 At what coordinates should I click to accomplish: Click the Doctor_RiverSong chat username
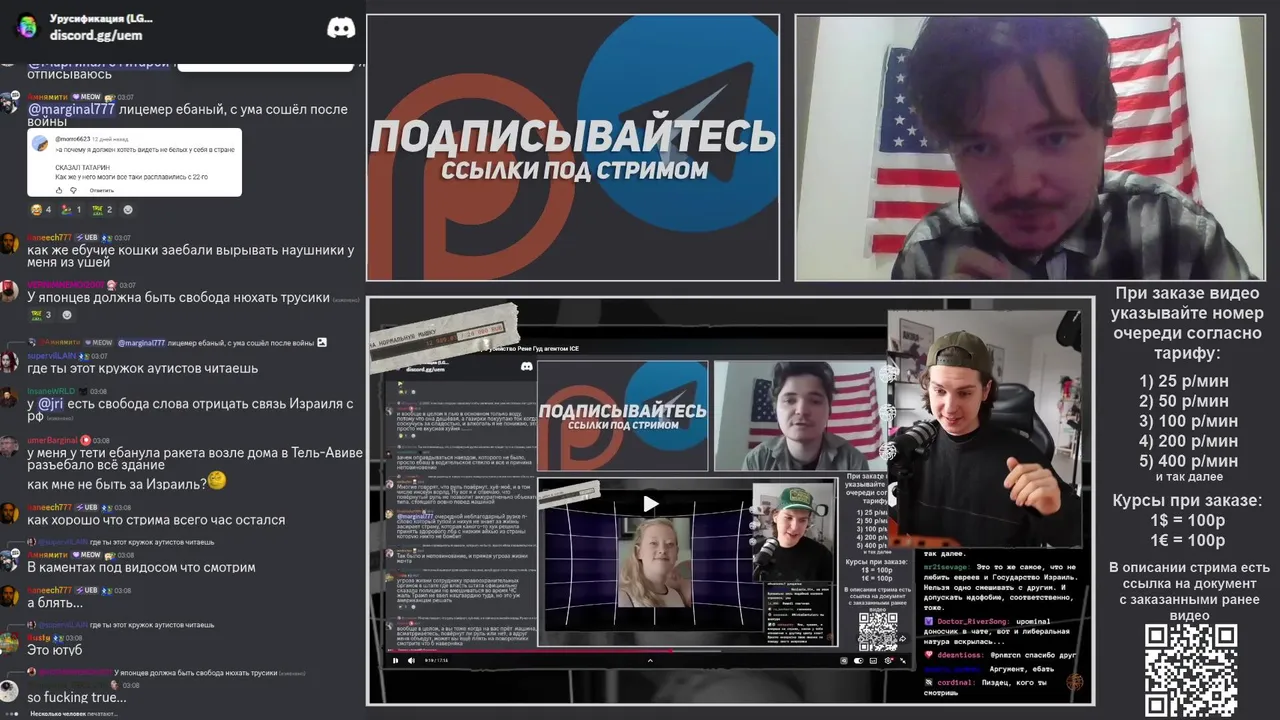974,620
